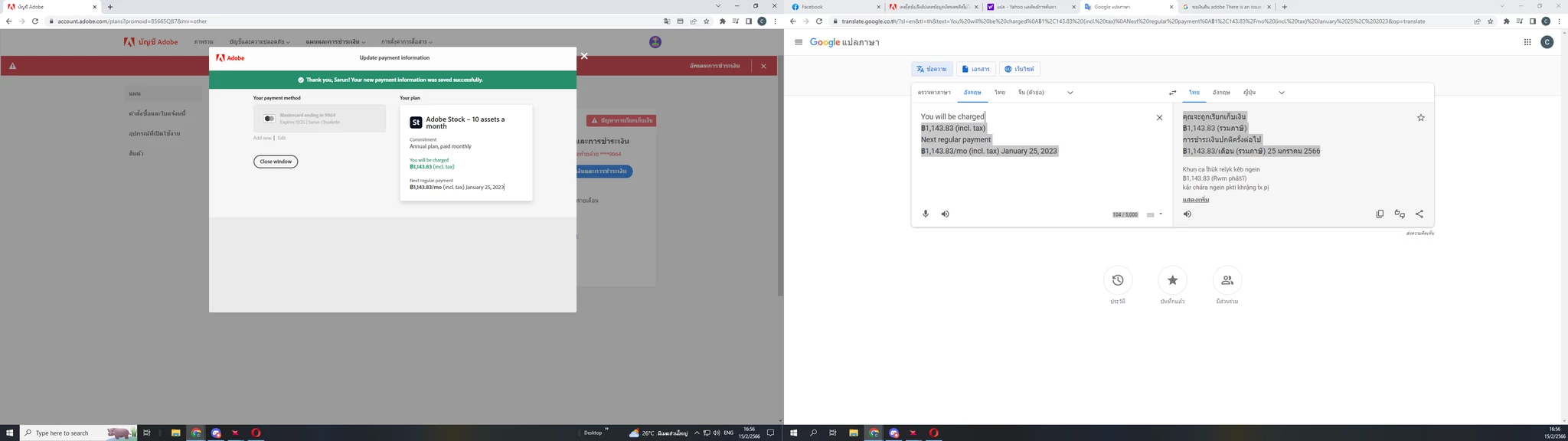The image size is (1568, 441).
Task: Click the Edit payment method link
Action: (x=282, y=138)
